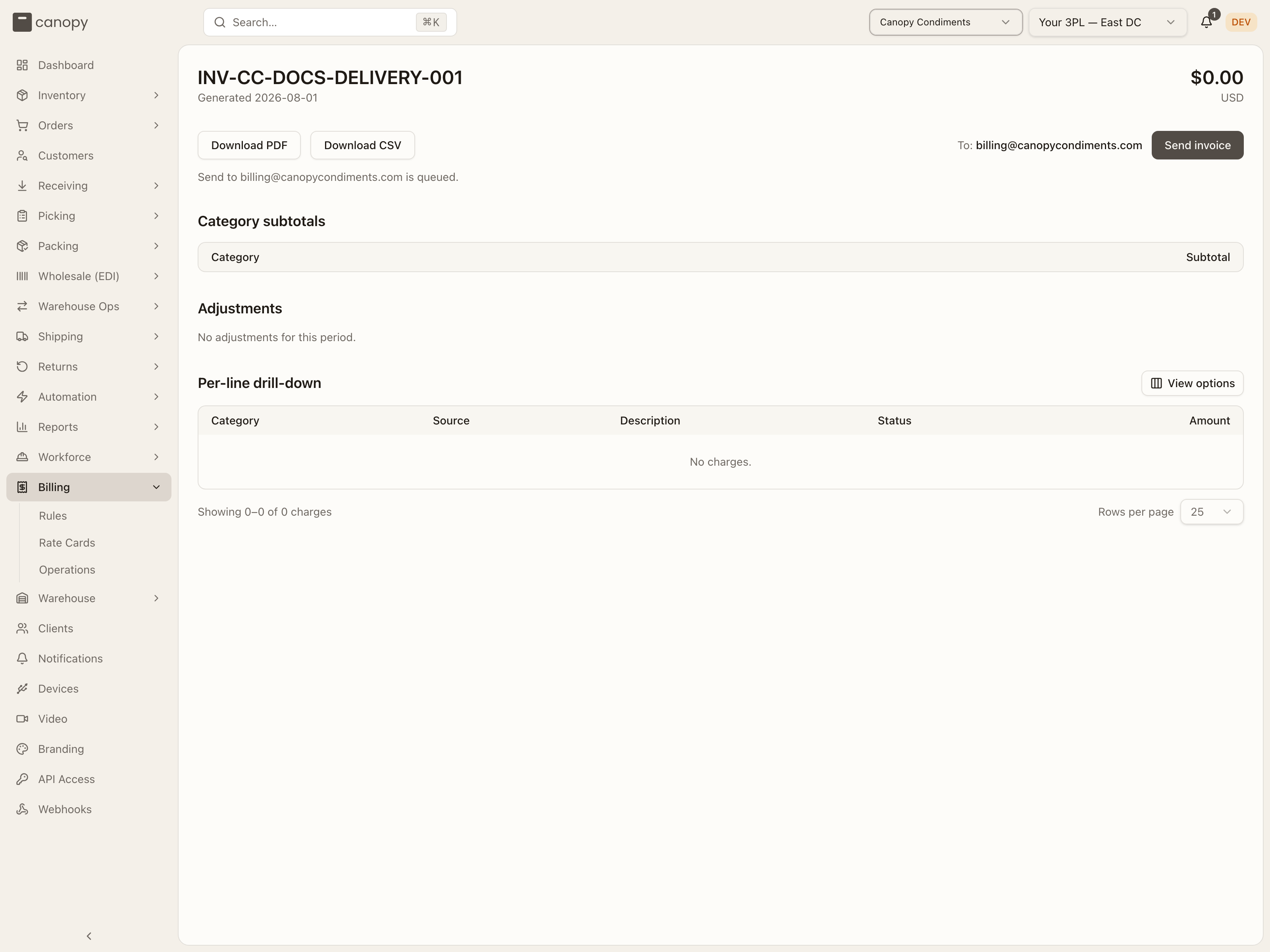The height and width of the screenshot is (952, 1270).
Task: Open View options for drill-down table
Action: 1192,383
